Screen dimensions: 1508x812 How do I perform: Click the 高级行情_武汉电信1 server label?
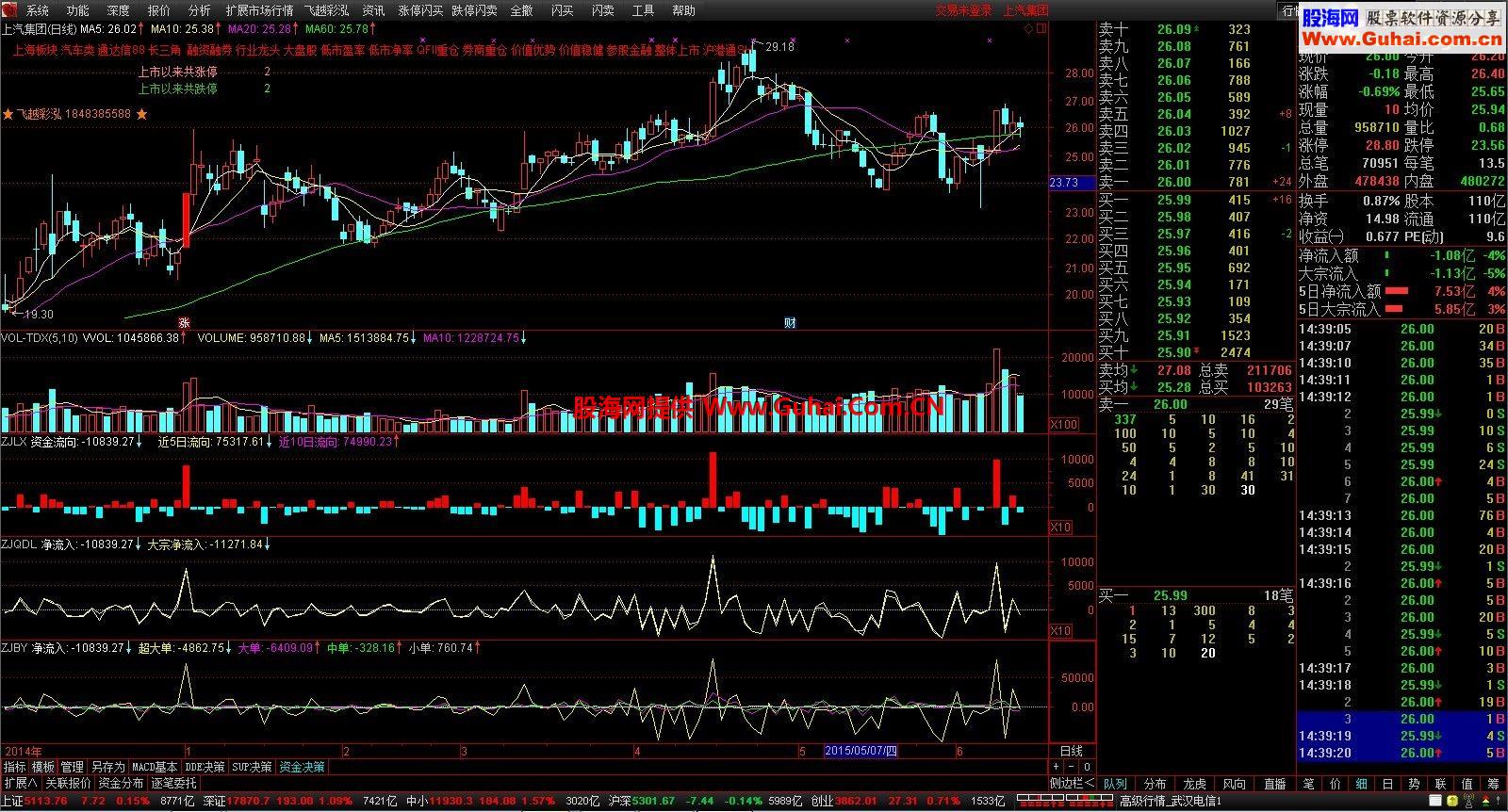(1170, 802)
